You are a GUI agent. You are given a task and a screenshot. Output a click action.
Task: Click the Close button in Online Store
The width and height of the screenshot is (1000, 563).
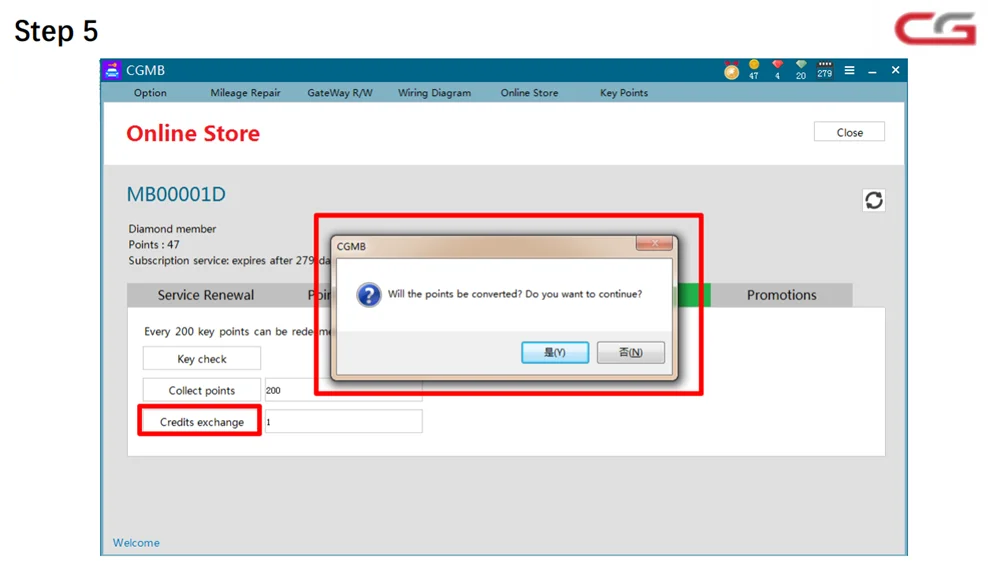[849, 132]
